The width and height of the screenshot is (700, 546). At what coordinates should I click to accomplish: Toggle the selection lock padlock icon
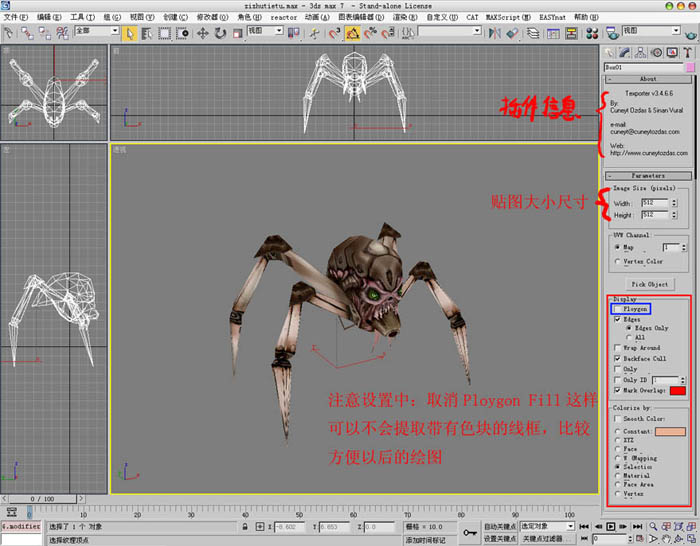(x=245, y=527)
